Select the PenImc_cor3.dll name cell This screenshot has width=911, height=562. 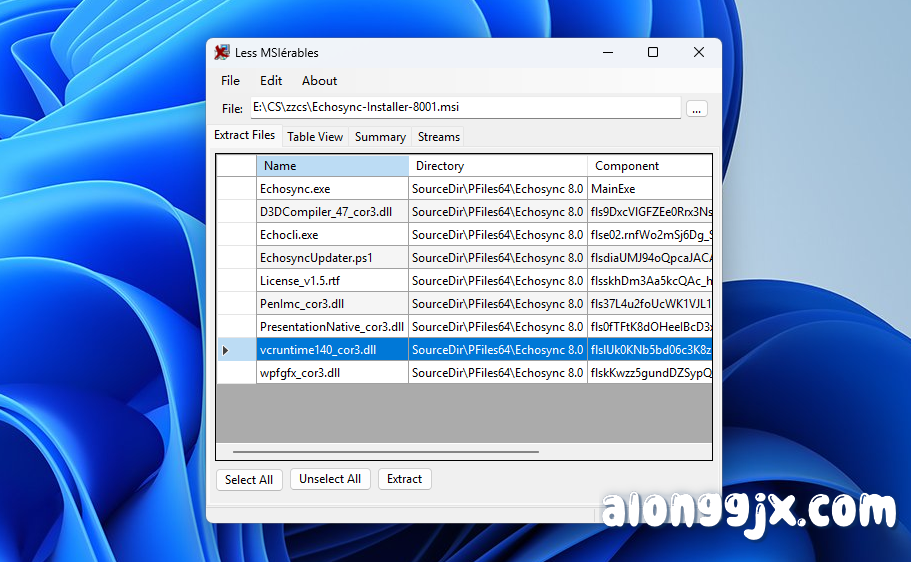(x=332, y=304)
